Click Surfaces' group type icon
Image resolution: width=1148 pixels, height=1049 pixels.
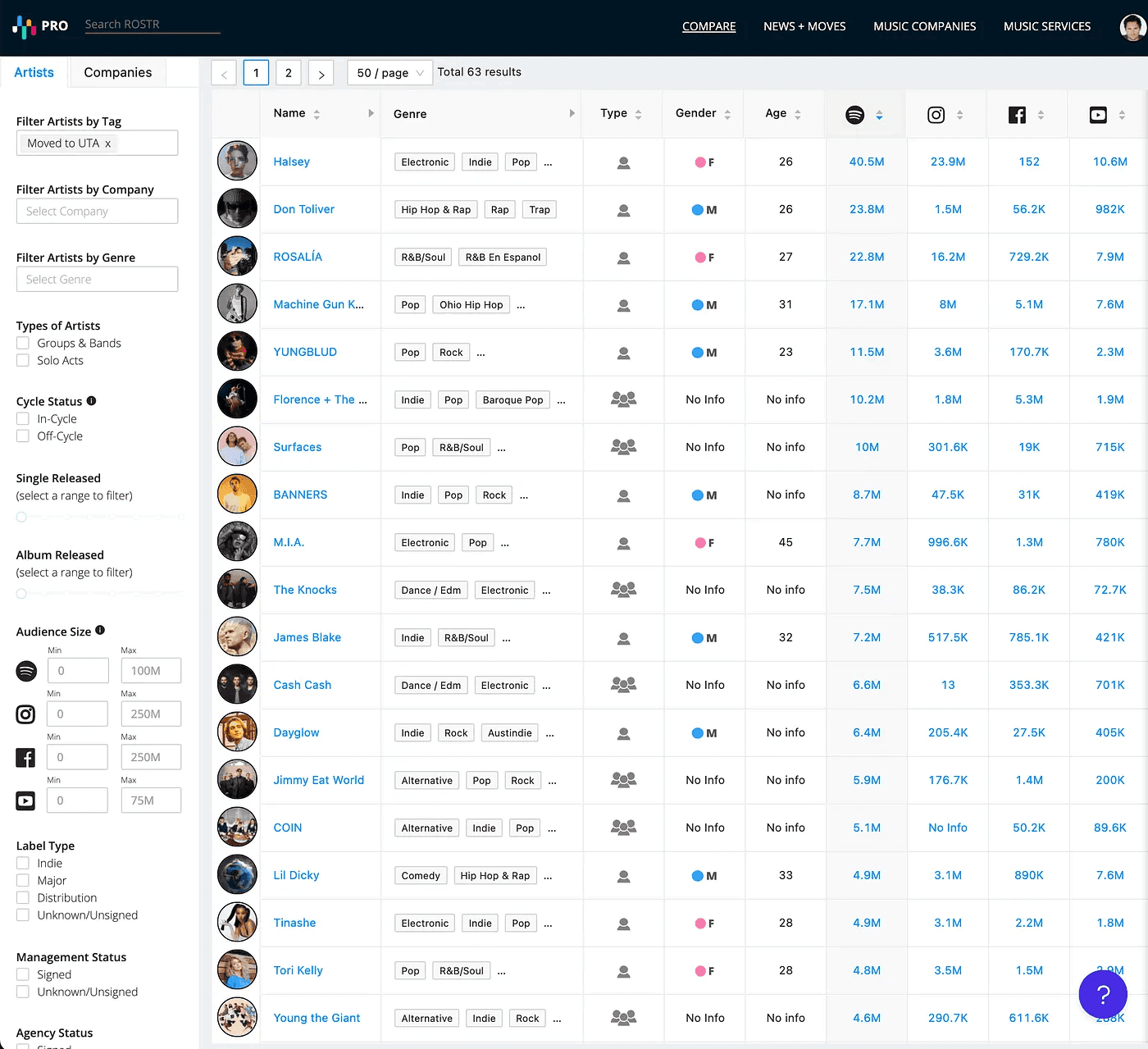(x=623, y=448)
